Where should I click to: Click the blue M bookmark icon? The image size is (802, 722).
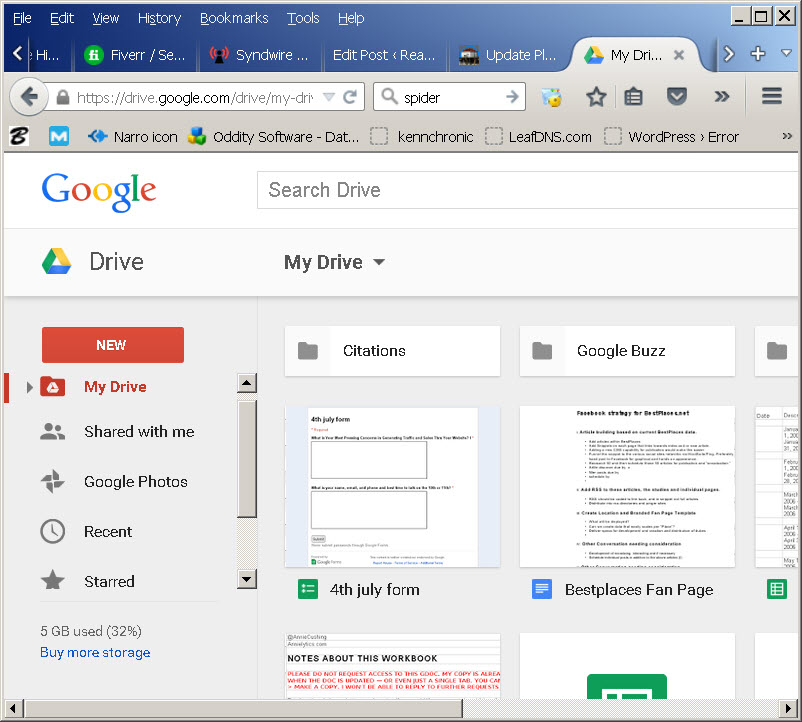(x=59, y=137)
